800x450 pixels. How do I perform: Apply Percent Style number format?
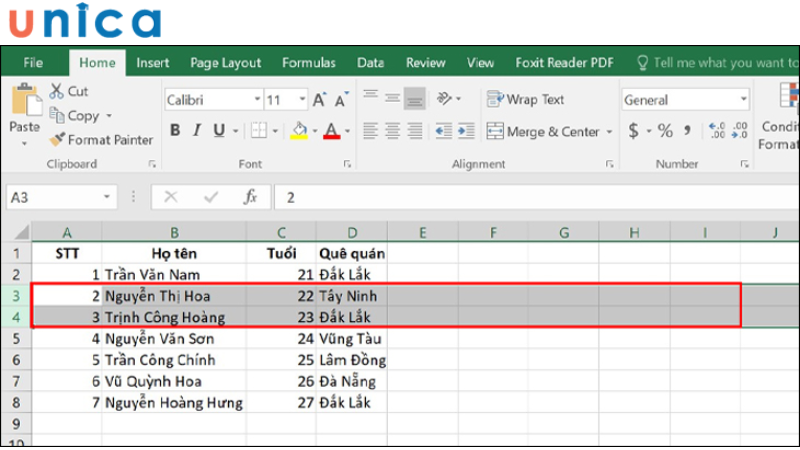[x=664, y=131]
